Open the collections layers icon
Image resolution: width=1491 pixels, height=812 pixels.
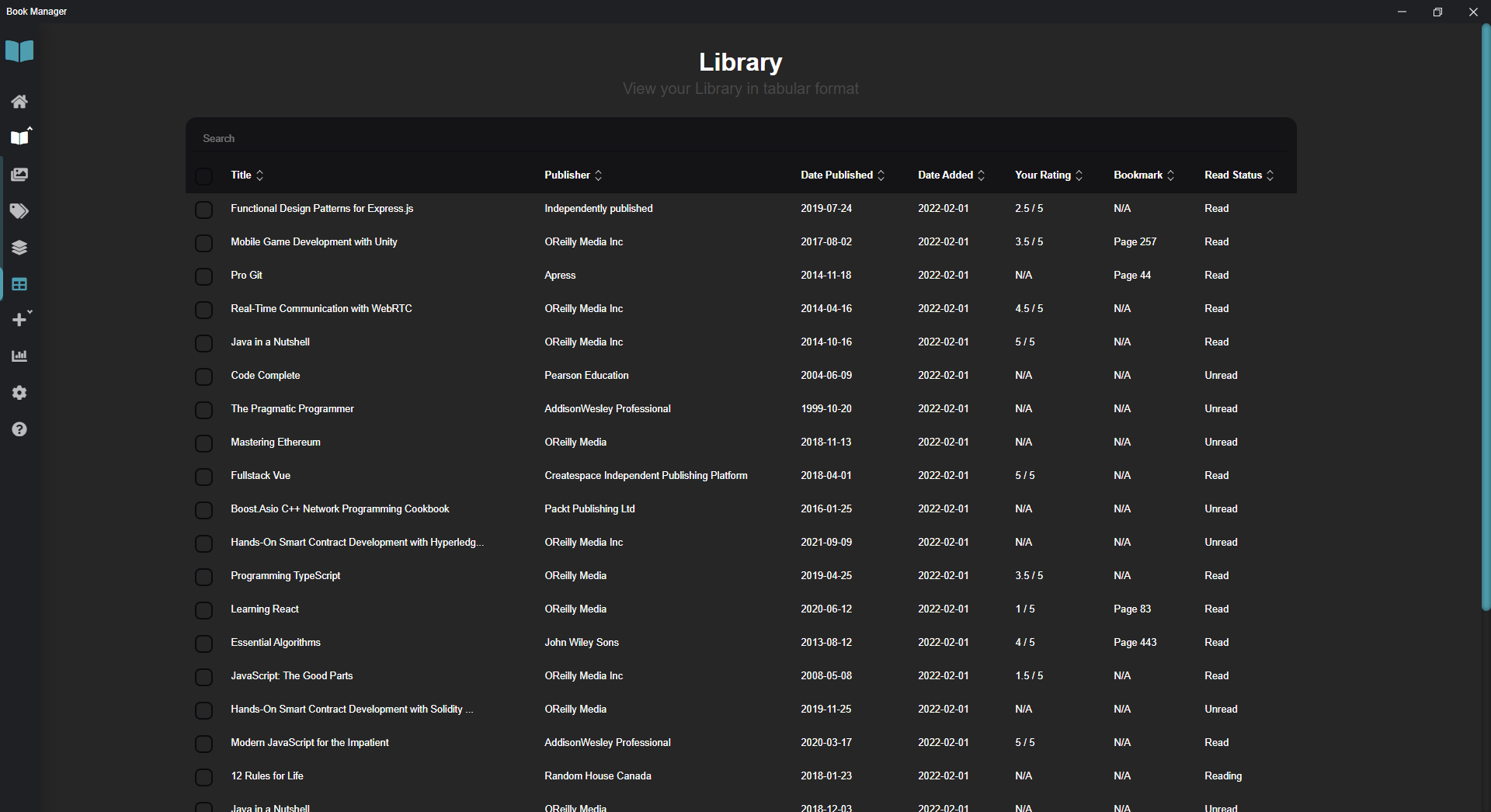coord(19,248)
